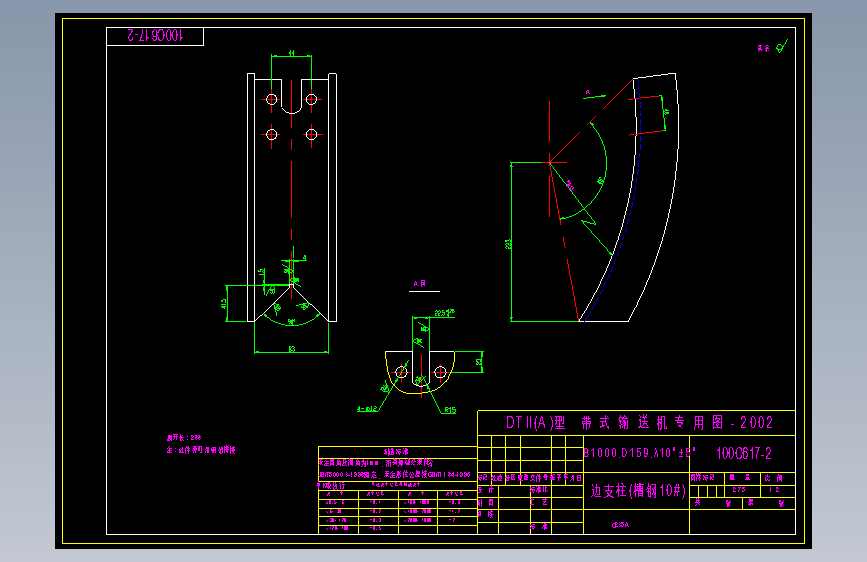This screenshot has width=867, height=562.
Task: Select the '注:' note line below 展开长
Action: tap(201, 450)
